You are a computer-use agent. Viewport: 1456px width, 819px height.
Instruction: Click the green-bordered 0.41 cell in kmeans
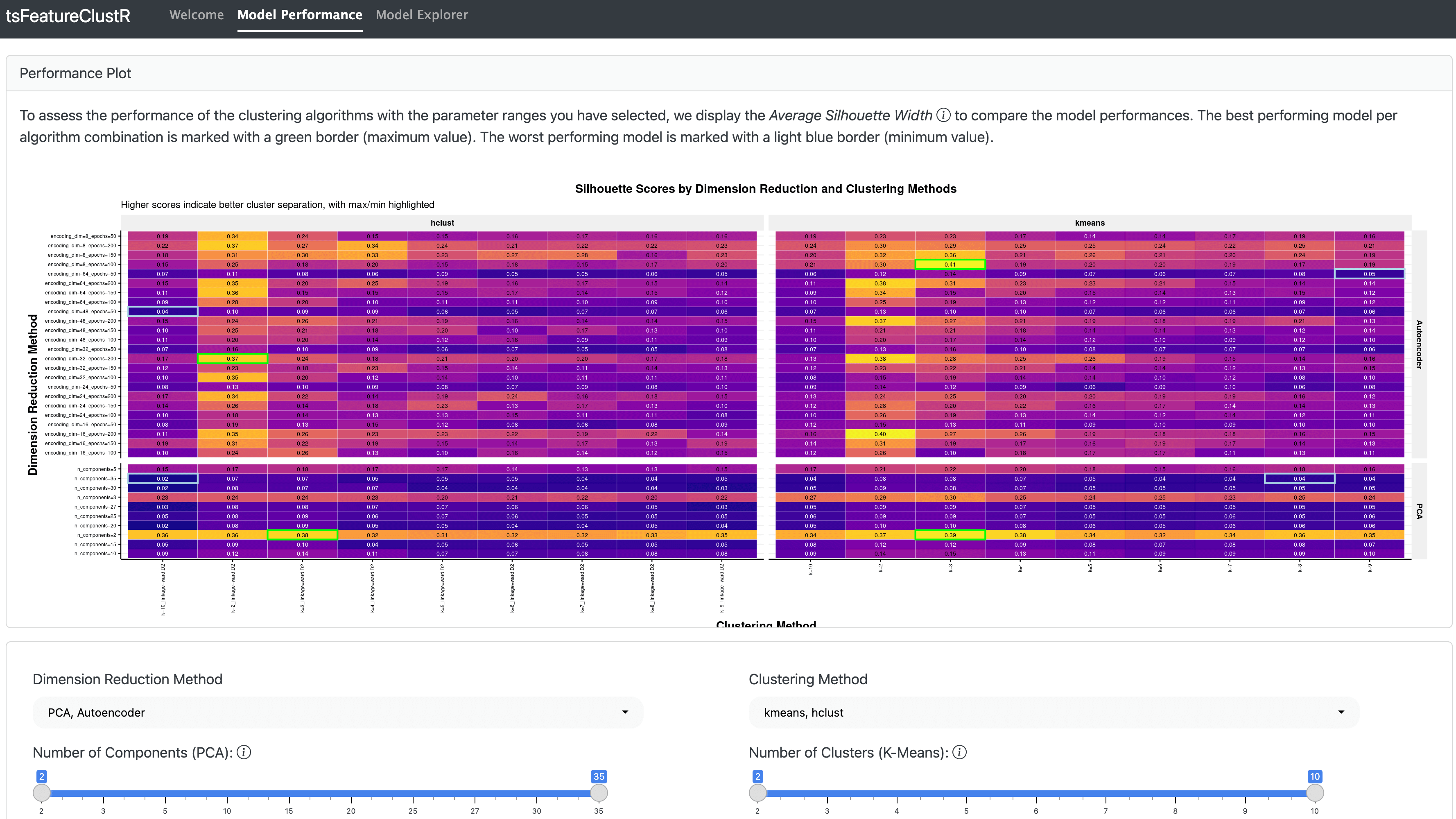(x=950, y=264)
